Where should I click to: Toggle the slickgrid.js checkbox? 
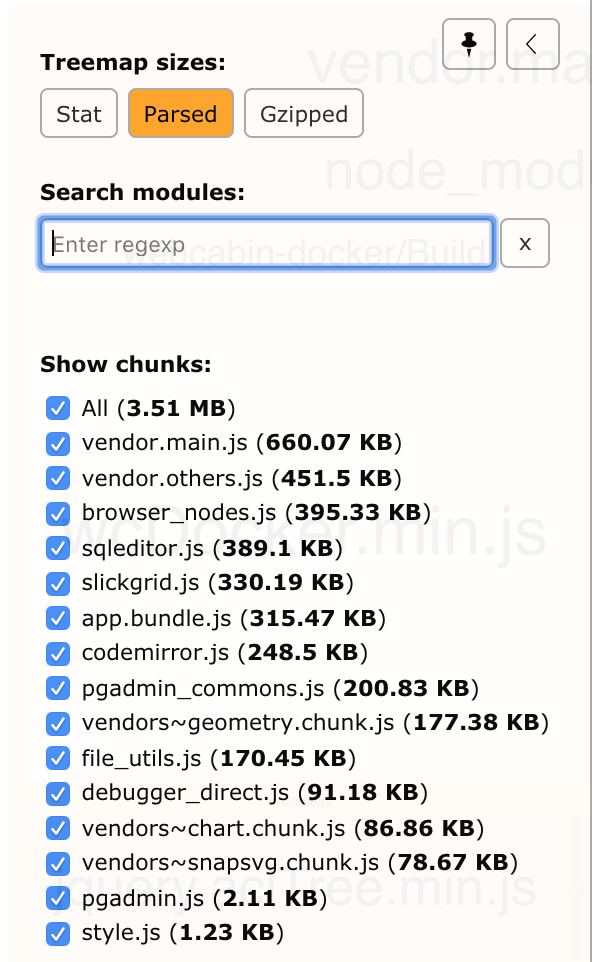pos(58,583)
